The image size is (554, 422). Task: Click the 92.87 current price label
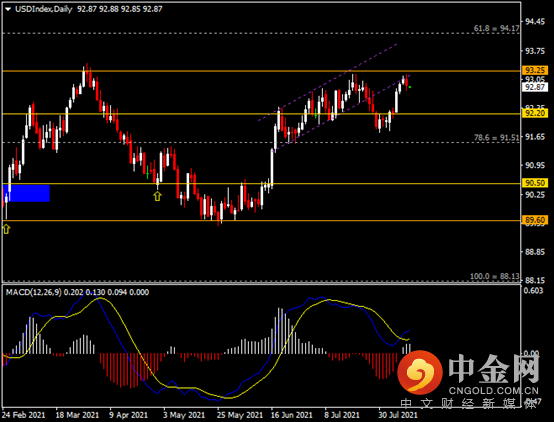(535, 87)
